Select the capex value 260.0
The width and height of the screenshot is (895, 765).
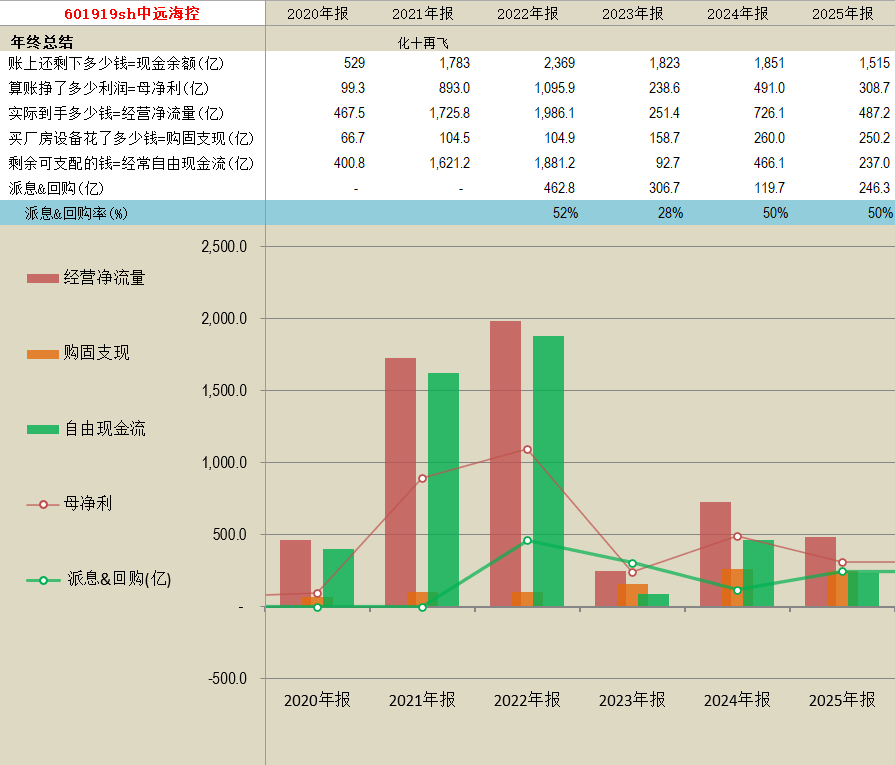769,138
